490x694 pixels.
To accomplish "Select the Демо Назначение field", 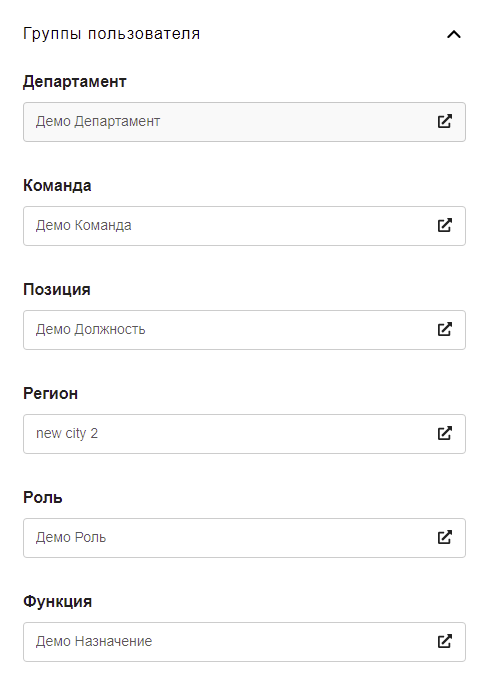I will point(244,642).
